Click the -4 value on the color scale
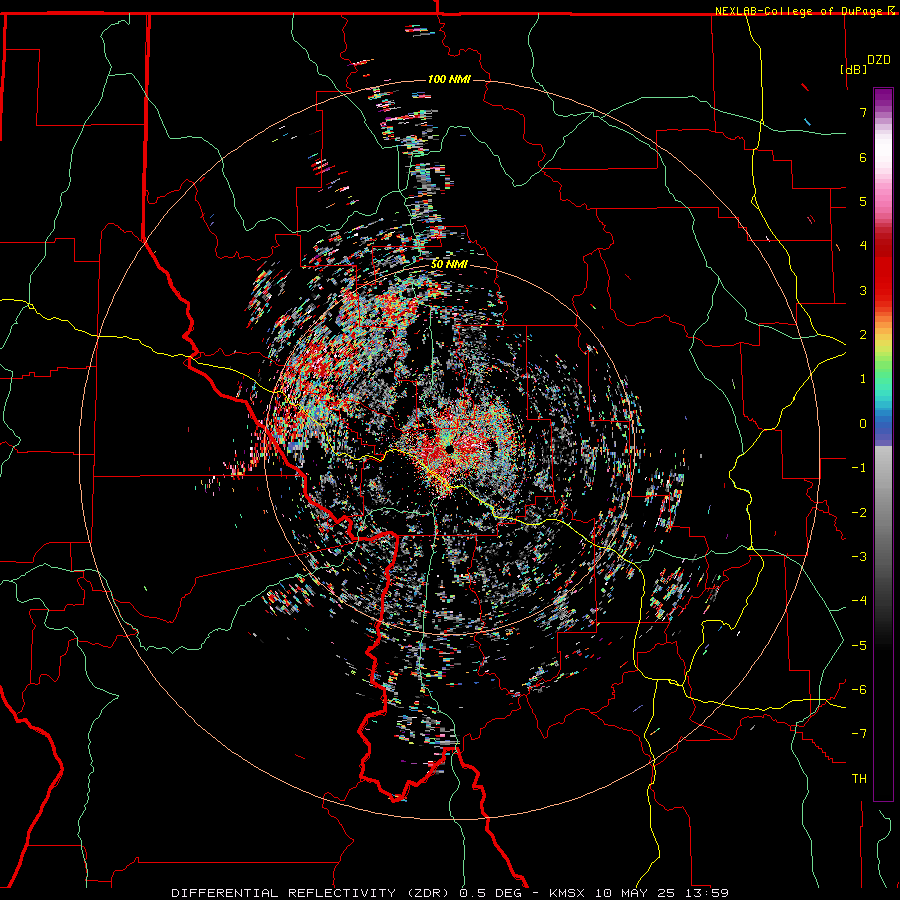The image size is (900, 900). click(x=859, y=600)
